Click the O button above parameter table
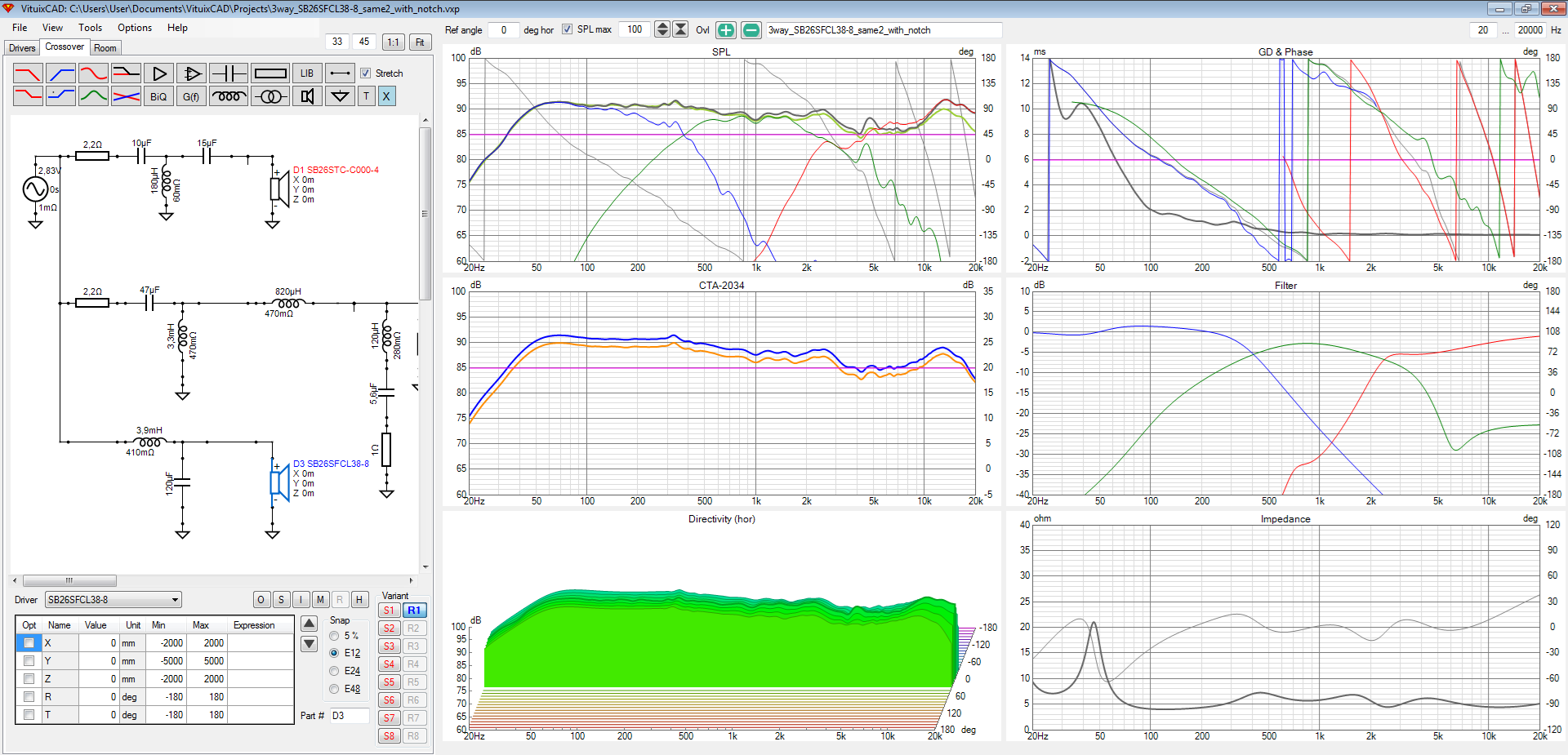 pyautogui.click(x=261, y=600)
